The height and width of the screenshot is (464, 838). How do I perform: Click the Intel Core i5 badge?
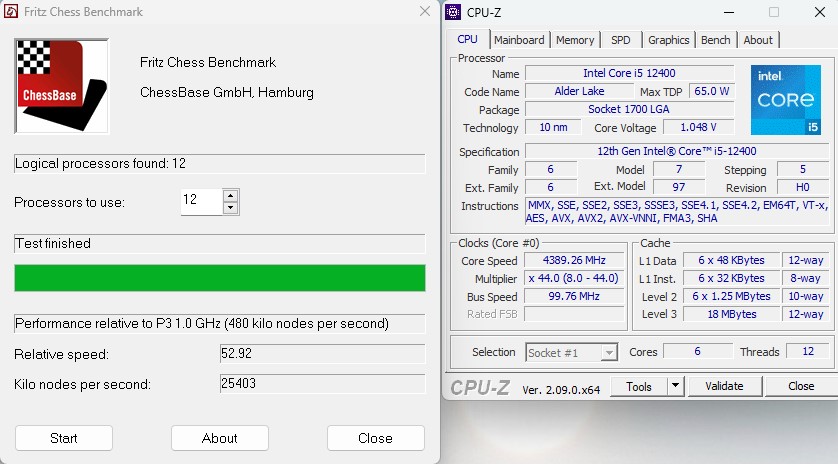pyautogui.click(x=786, y=100)
